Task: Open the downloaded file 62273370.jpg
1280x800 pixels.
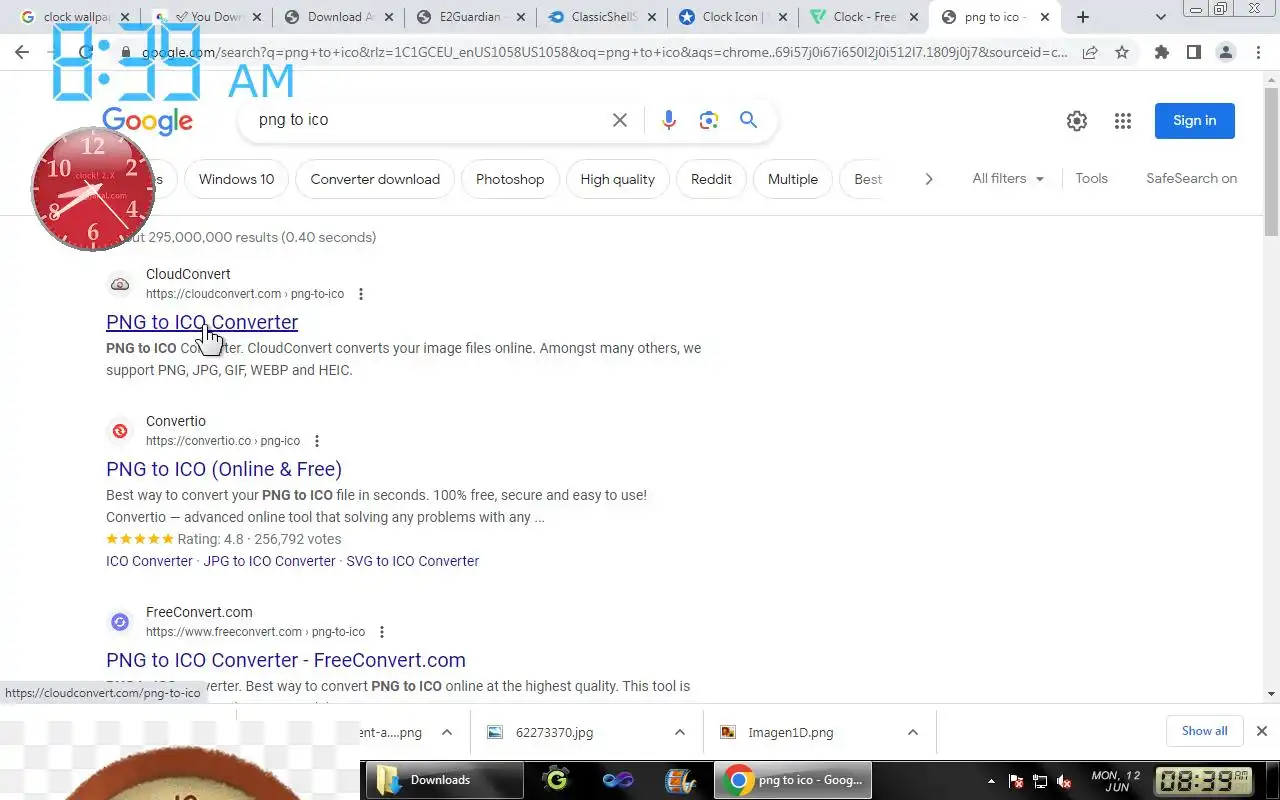Action: click(x=554, y=732)
